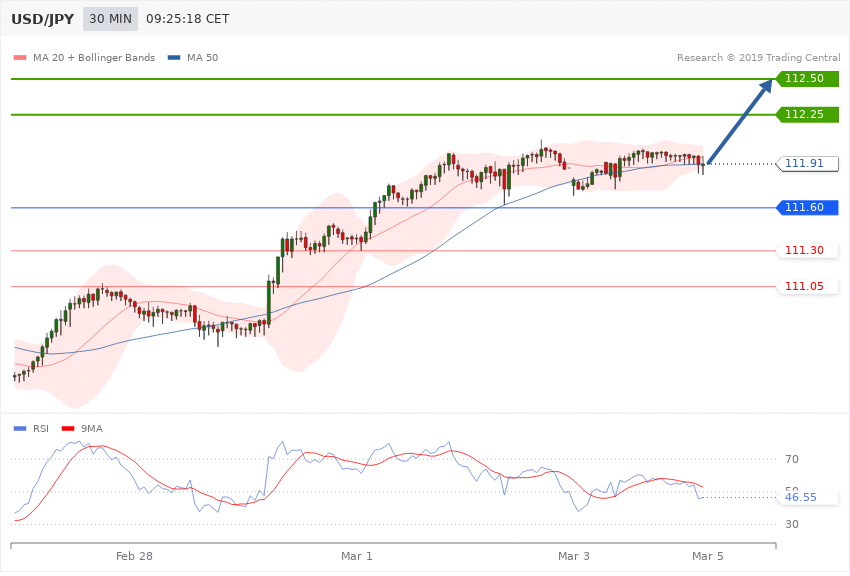Click the Research © 2019 Trading Central credit
Screen dimensions: 850x576
(758, 57)
